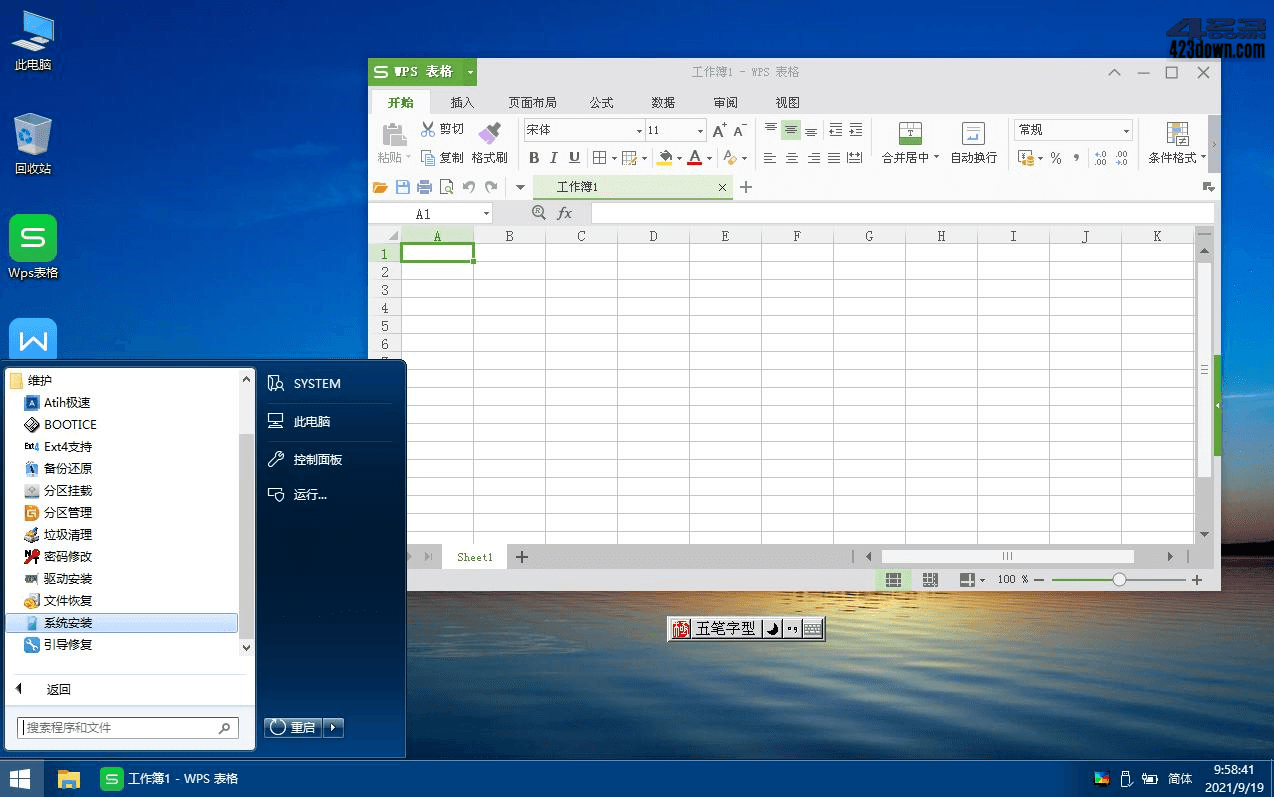This screenshot has width=1274, height=797.
Task: Click the 搜索程序和文件 search box
Action: [x=120, y=728]
